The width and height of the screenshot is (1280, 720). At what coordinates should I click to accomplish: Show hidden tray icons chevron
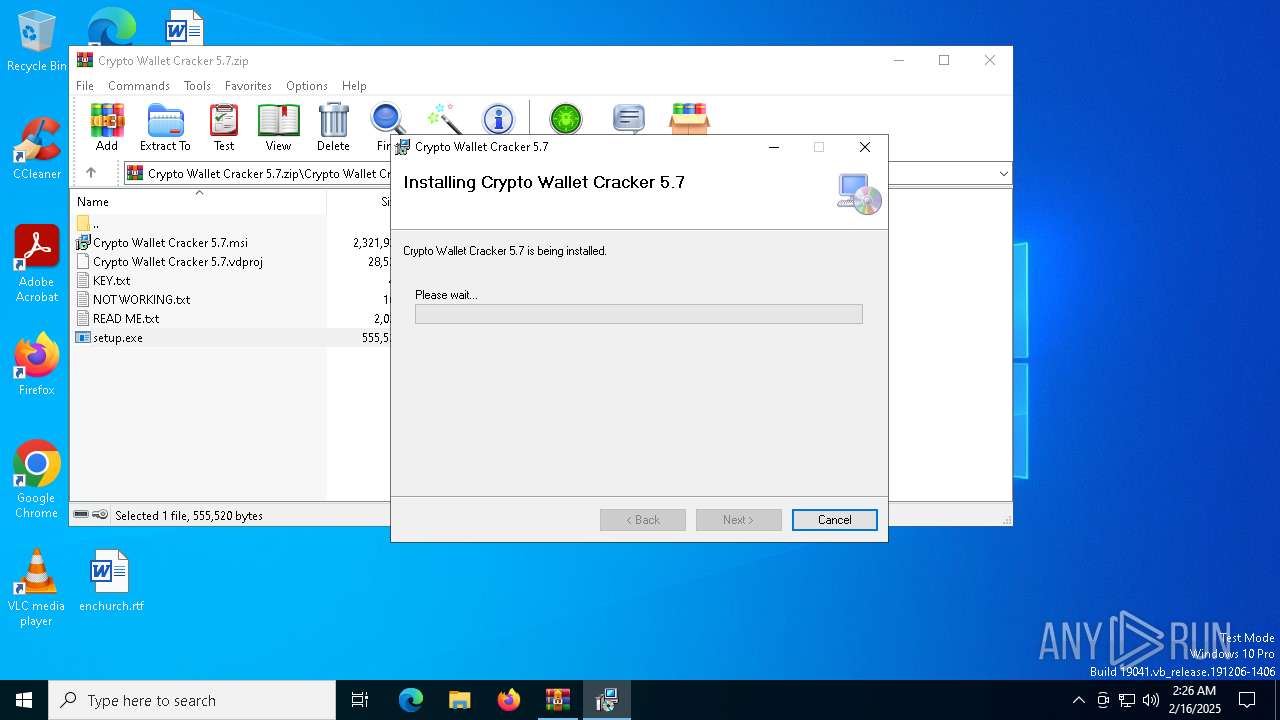1078,700
